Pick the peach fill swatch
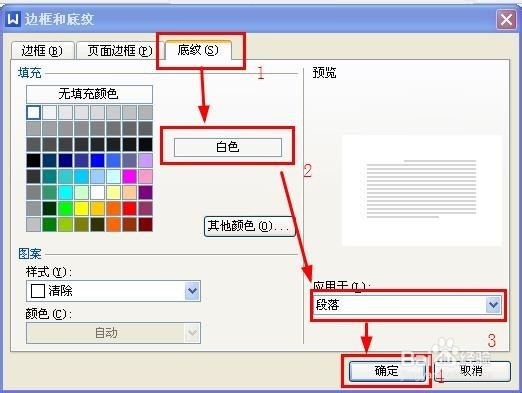The height and width of the screenshot is (393, 522). point(129,193)
